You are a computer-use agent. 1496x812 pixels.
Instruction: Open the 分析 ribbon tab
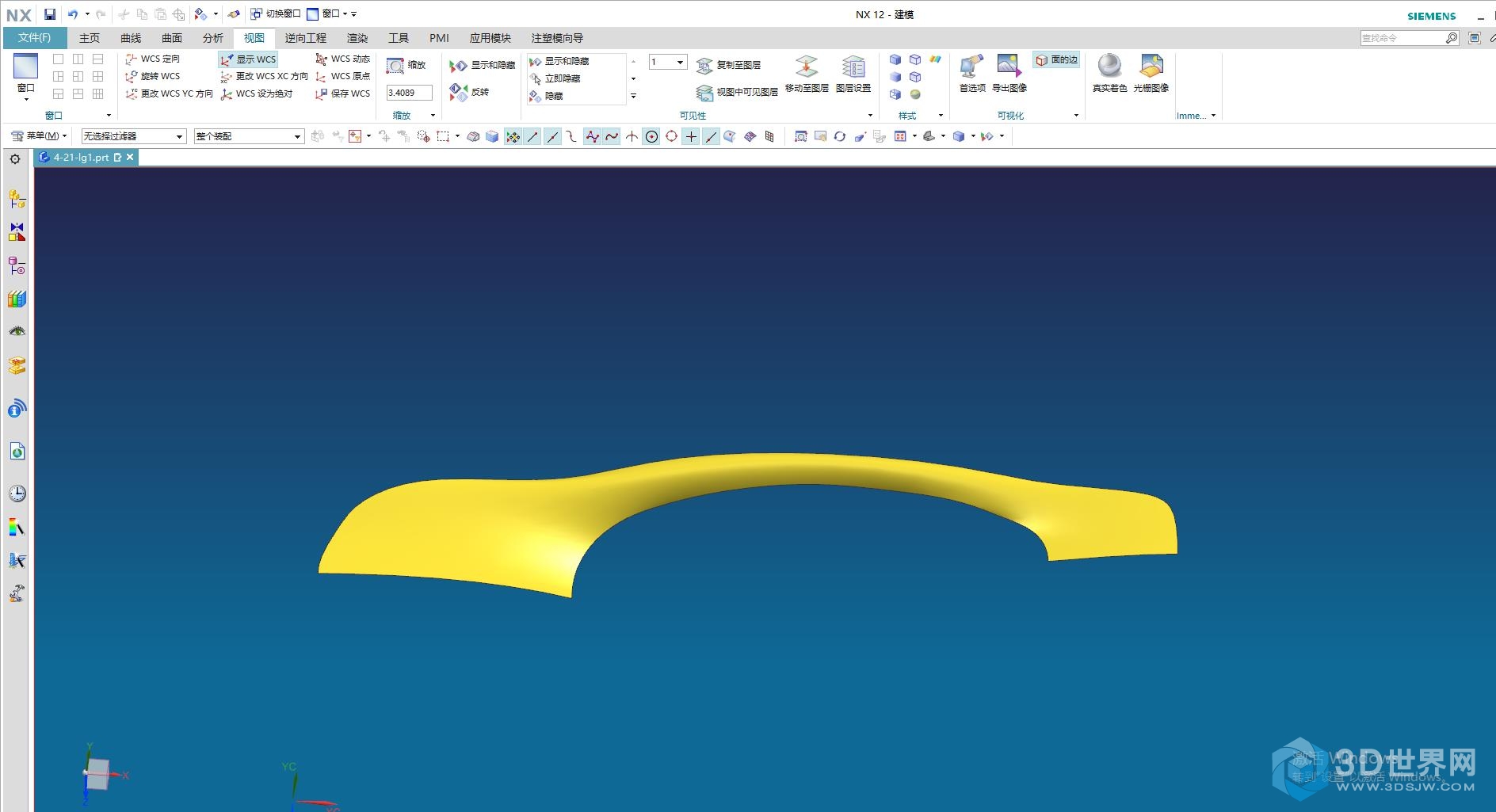[x=213, y=38]
